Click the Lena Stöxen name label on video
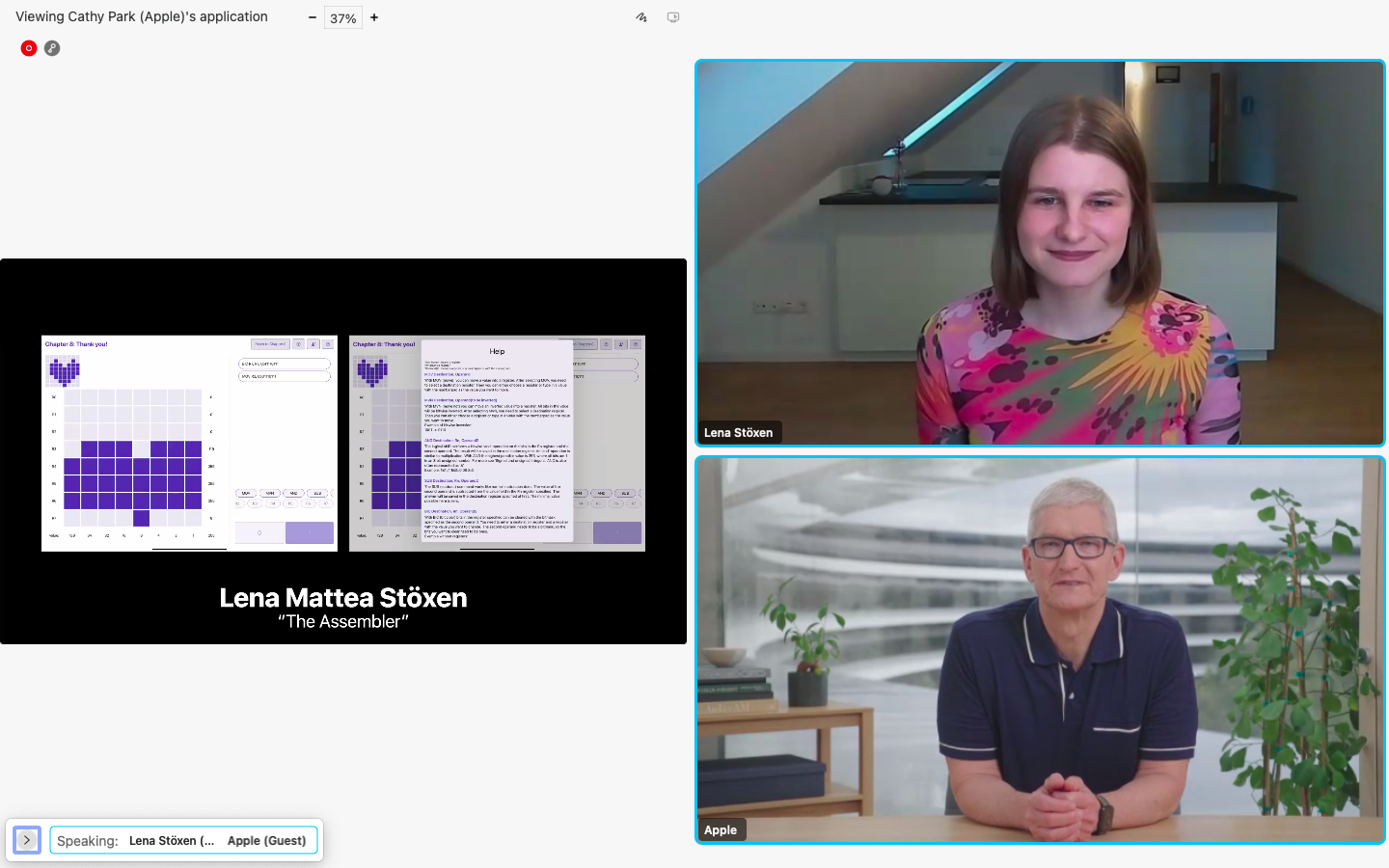 click(738, 433)
